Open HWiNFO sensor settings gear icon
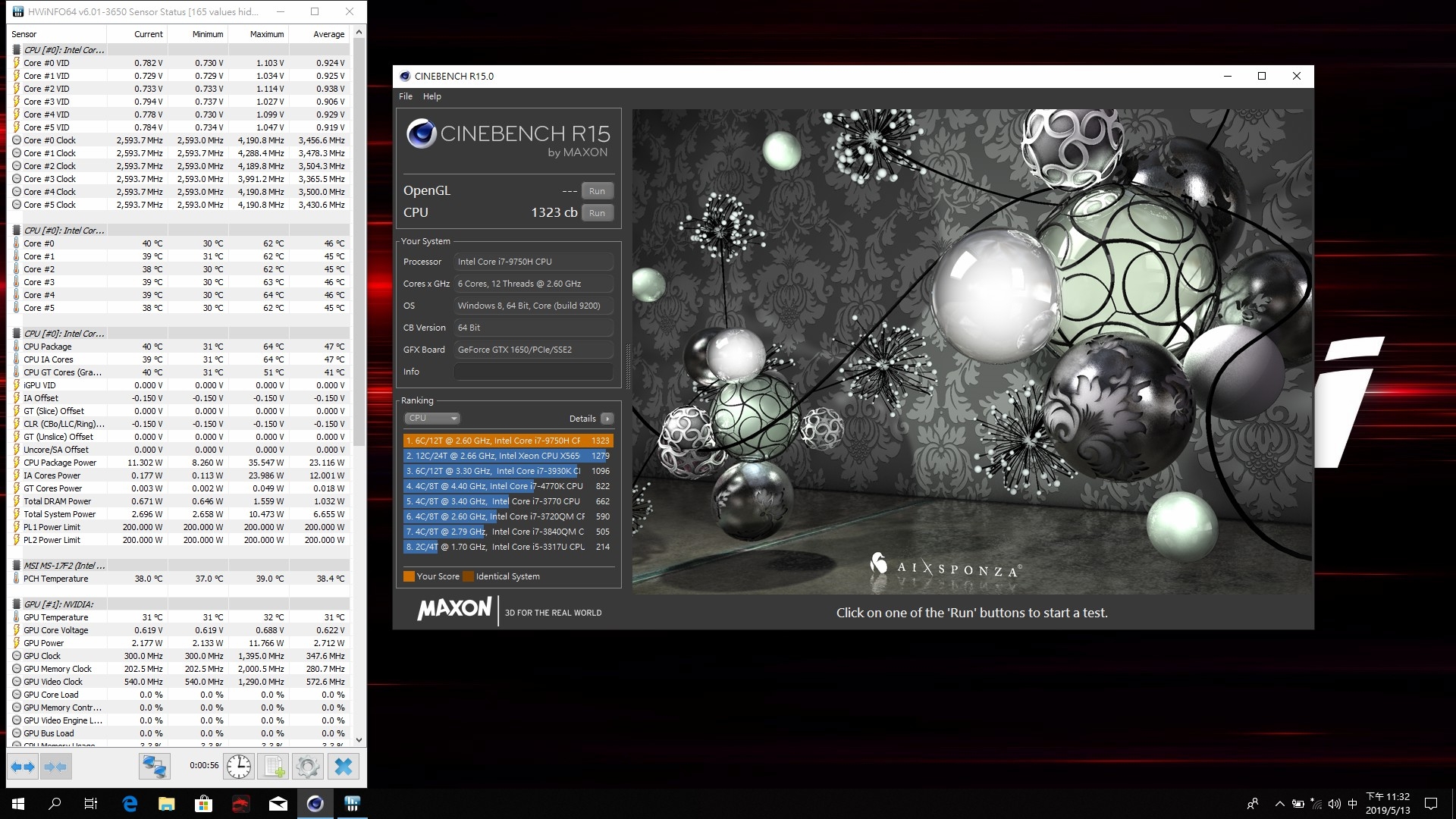 tap(307, 767)
